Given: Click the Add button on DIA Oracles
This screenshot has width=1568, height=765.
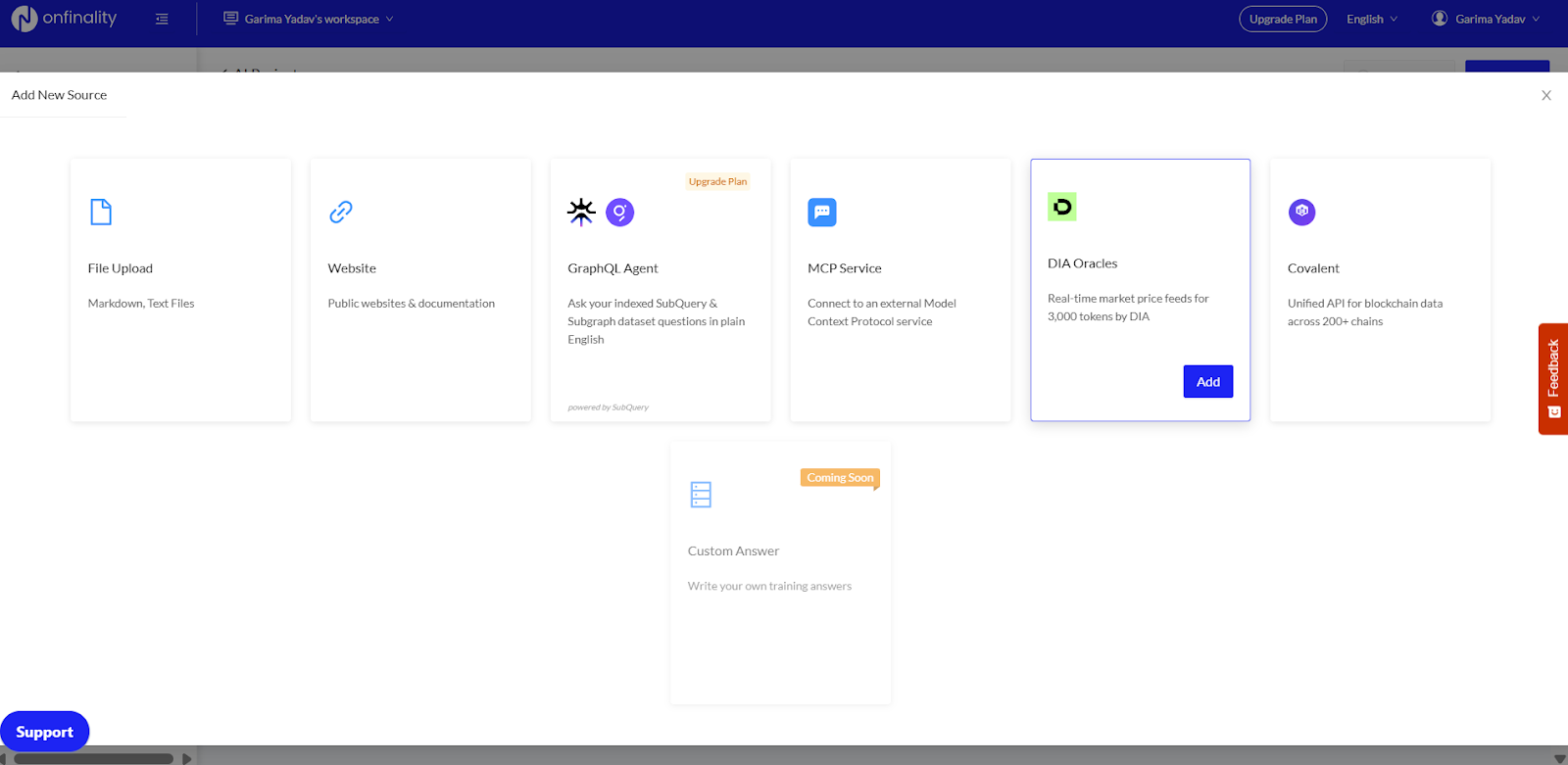Looking at the screenshot, I should [1208, 382].
